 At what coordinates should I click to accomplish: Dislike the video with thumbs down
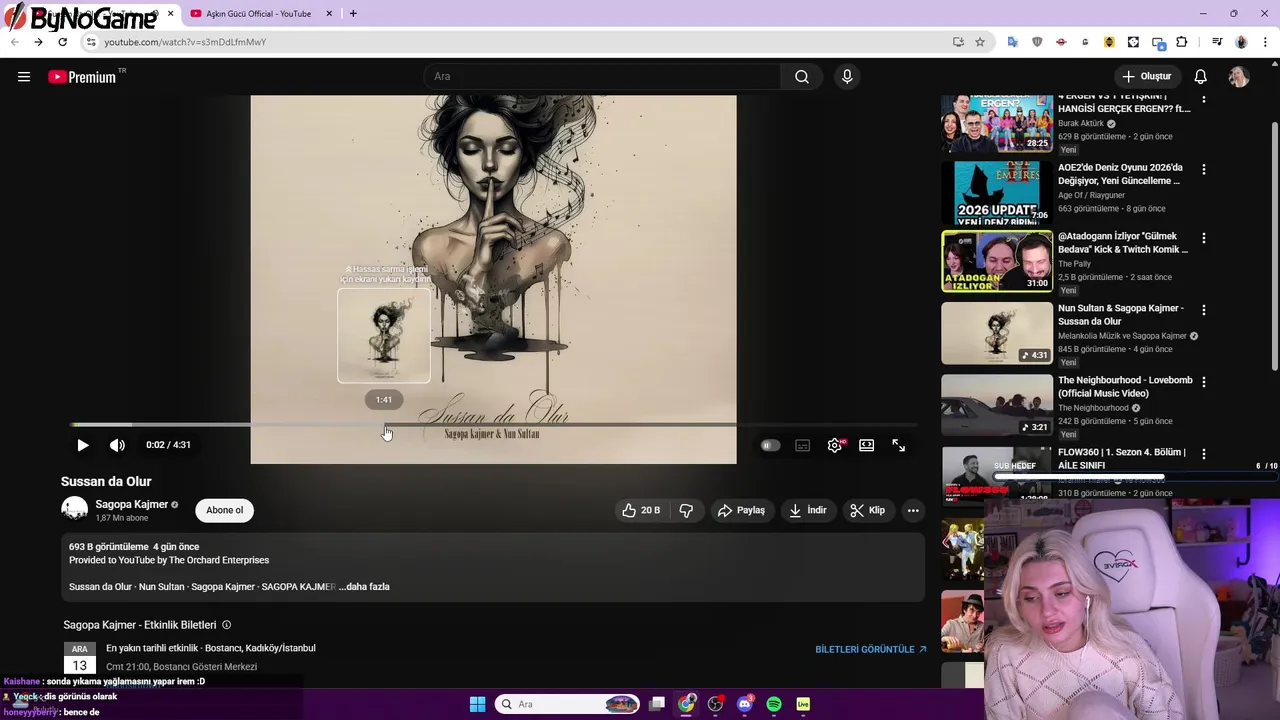(686, 510)
